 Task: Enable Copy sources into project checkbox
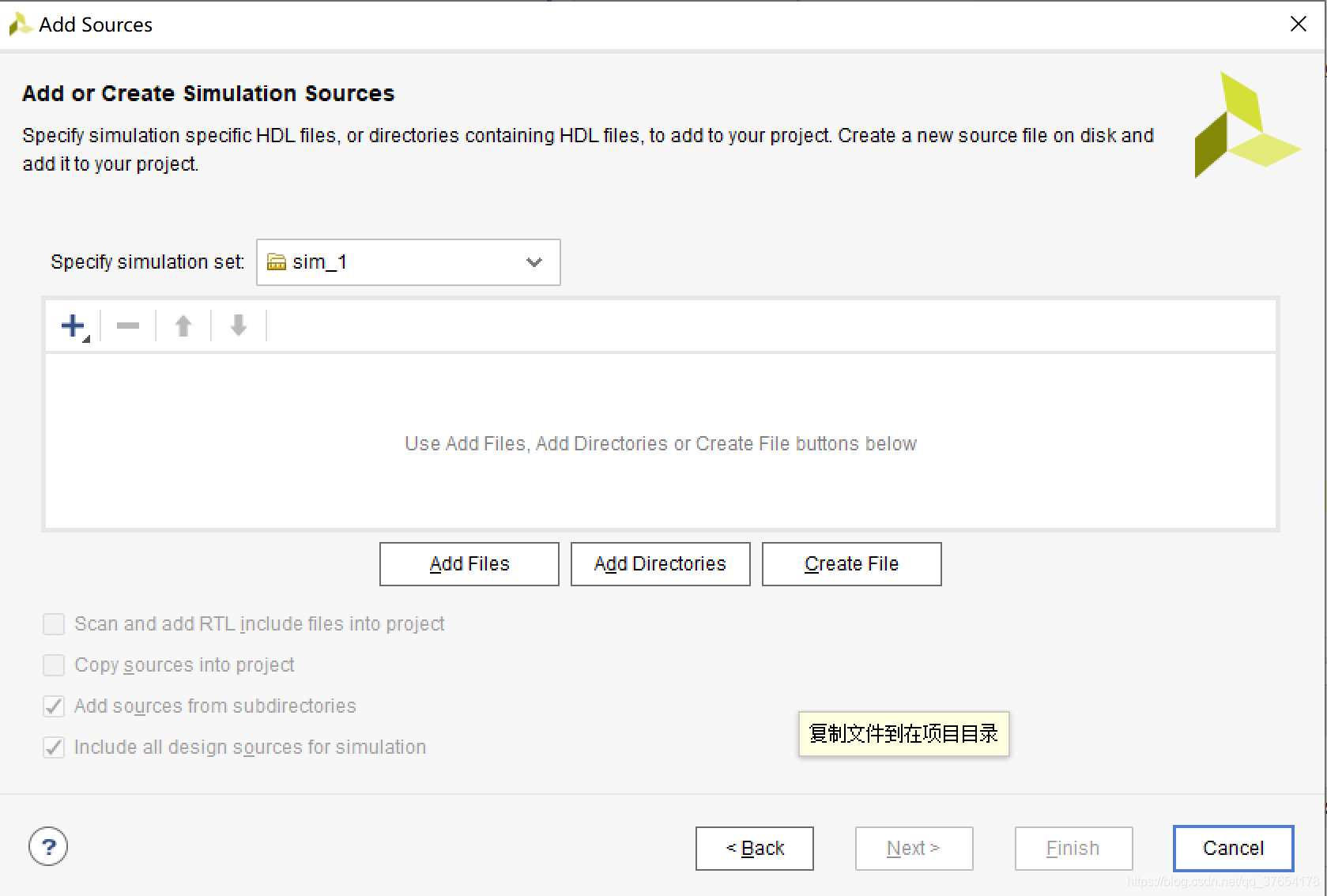pos(54,665)
